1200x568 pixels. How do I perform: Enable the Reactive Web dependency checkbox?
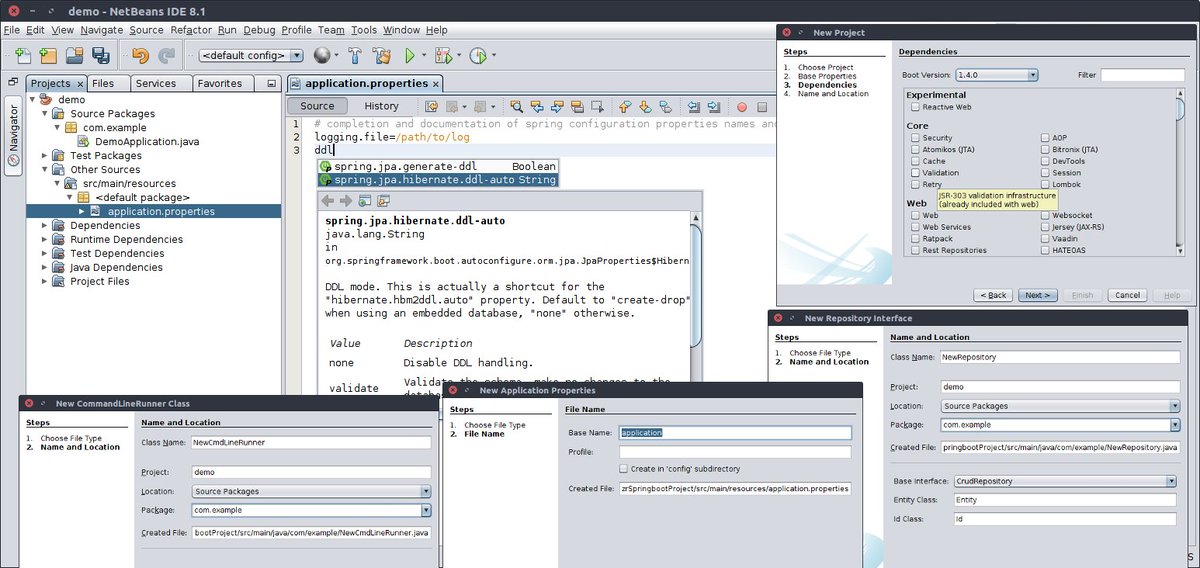(915, 107)
